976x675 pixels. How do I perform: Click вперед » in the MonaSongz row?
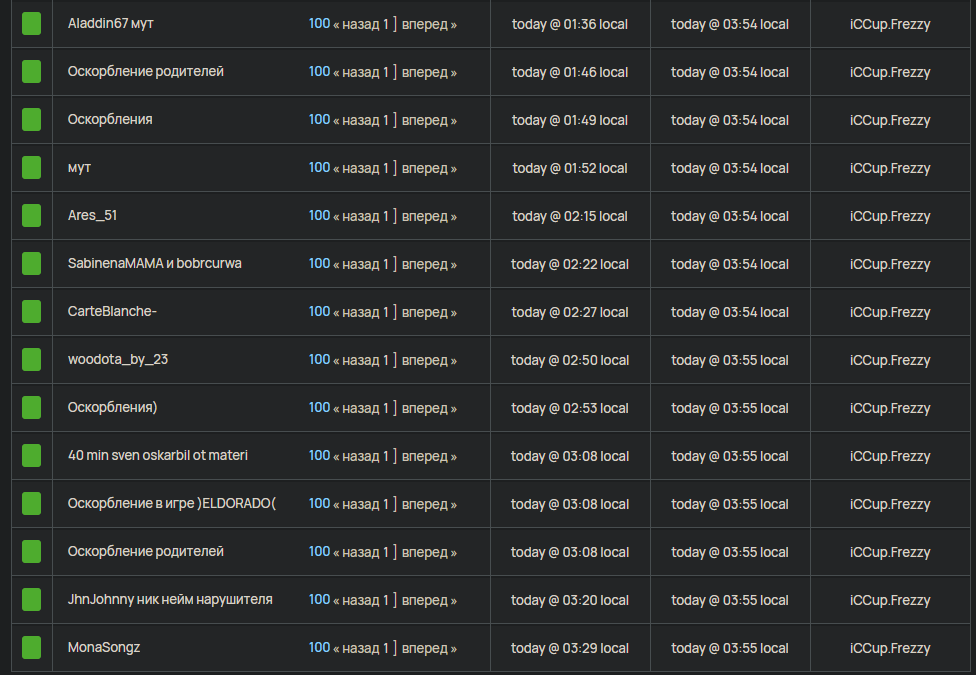pos(429,648)
